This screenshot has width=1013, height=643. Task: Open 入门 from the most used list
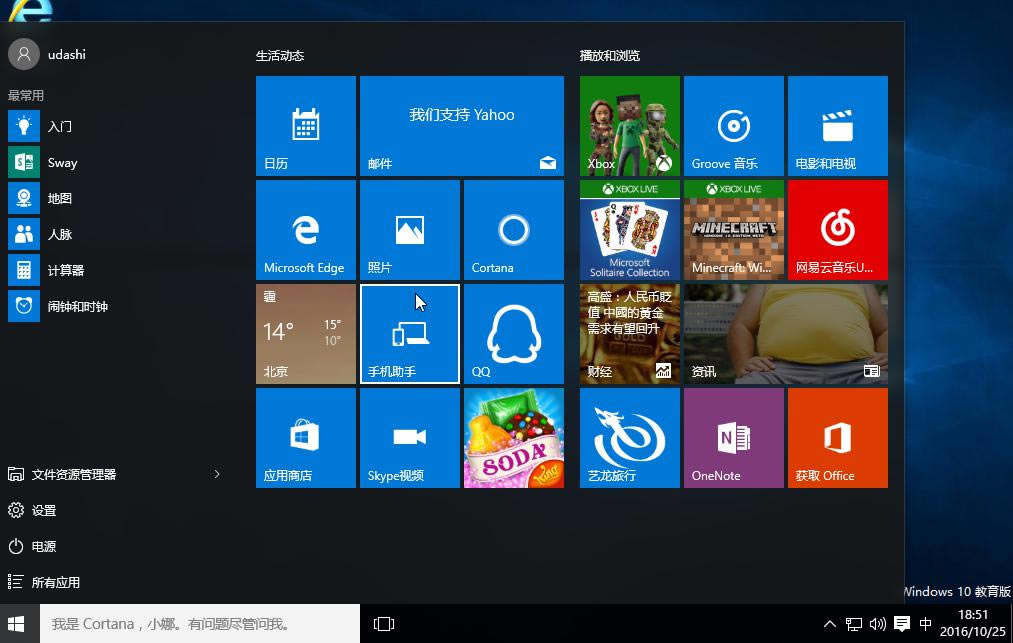click(116, 126)
